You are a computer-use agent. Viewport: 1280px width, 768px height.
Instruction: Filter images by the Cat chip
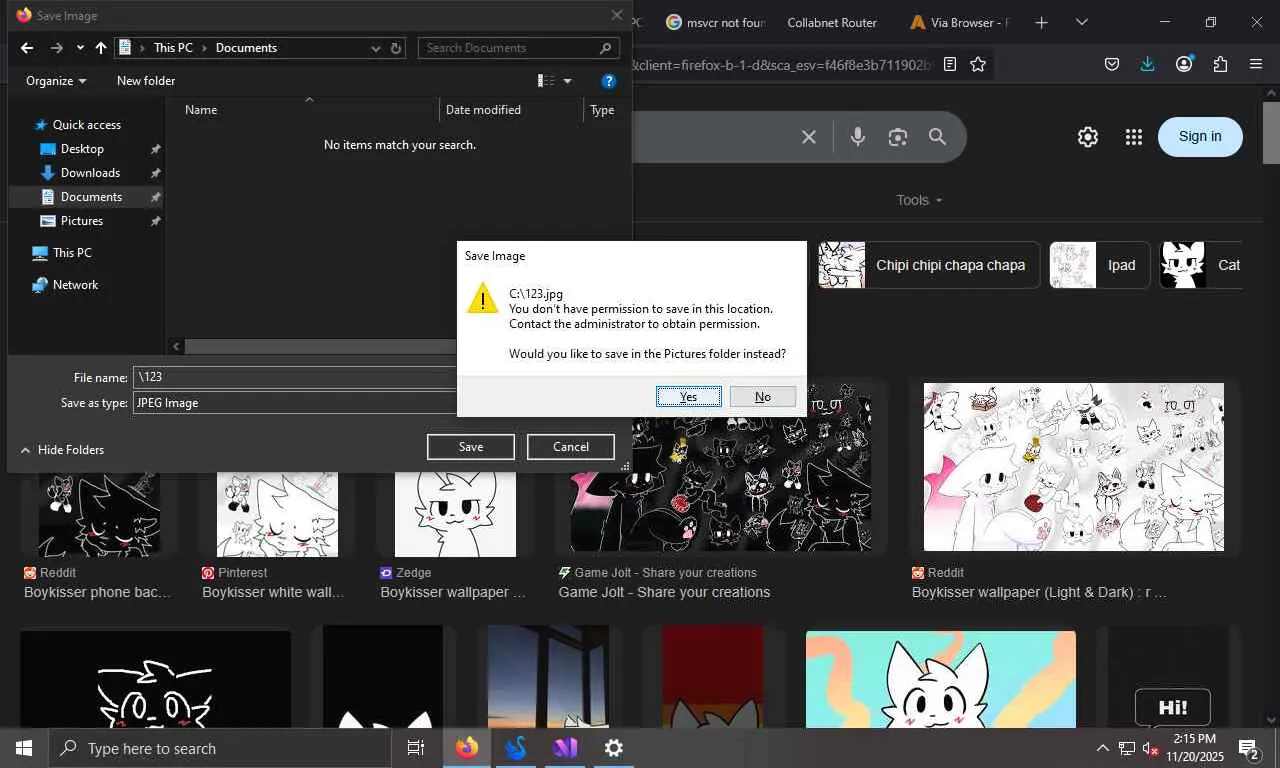1201,265
